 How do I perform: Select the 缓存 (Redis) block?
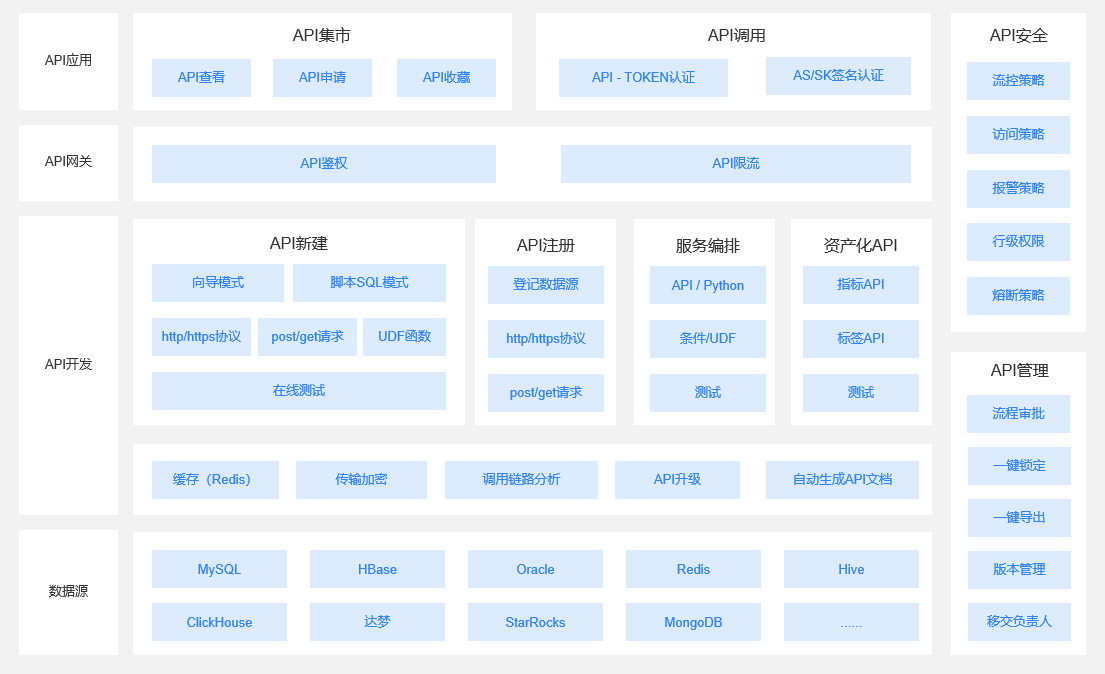pyautogui.click(x=215, y=480)
